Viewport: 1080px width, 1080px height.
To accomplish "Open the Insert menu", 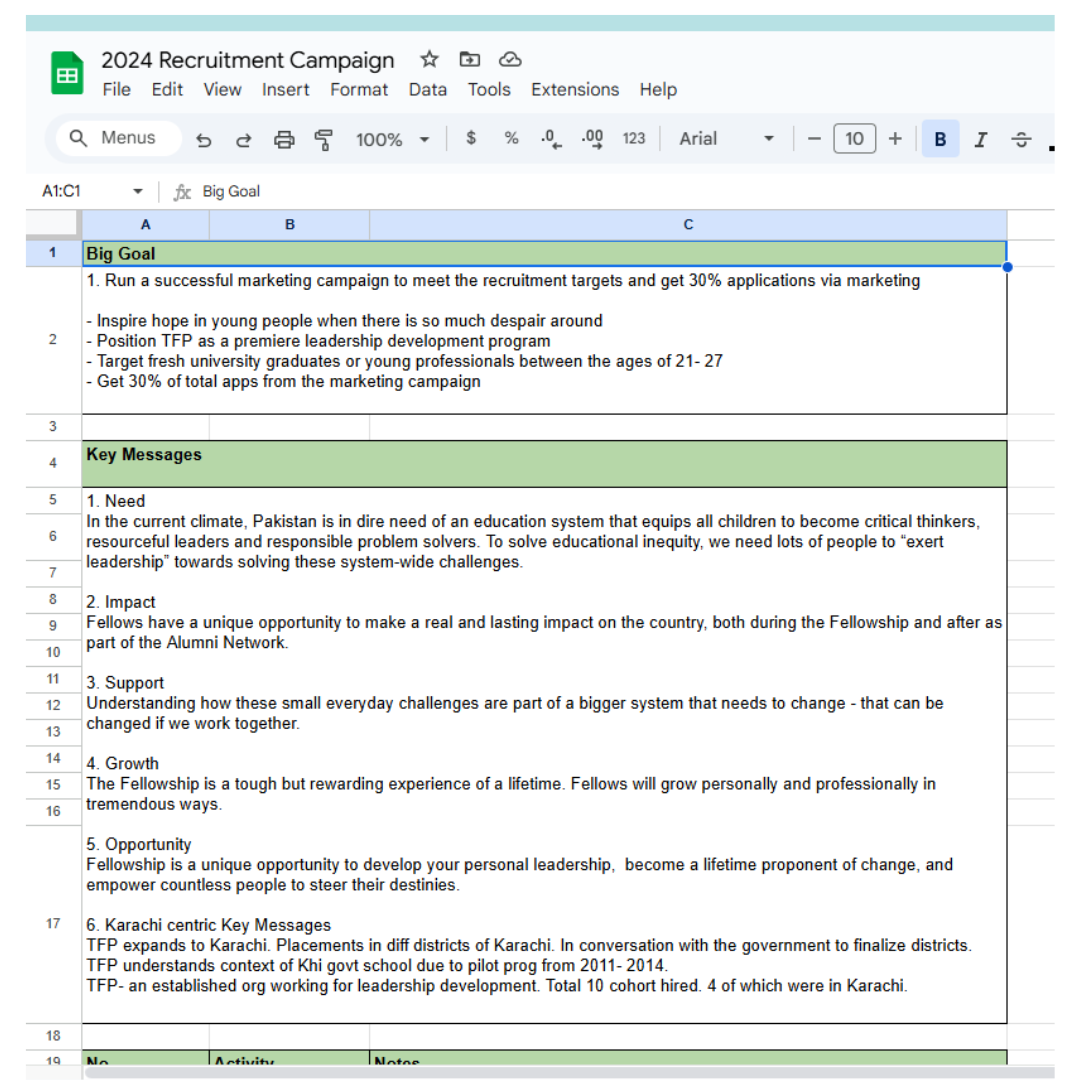I will point(285,90).
